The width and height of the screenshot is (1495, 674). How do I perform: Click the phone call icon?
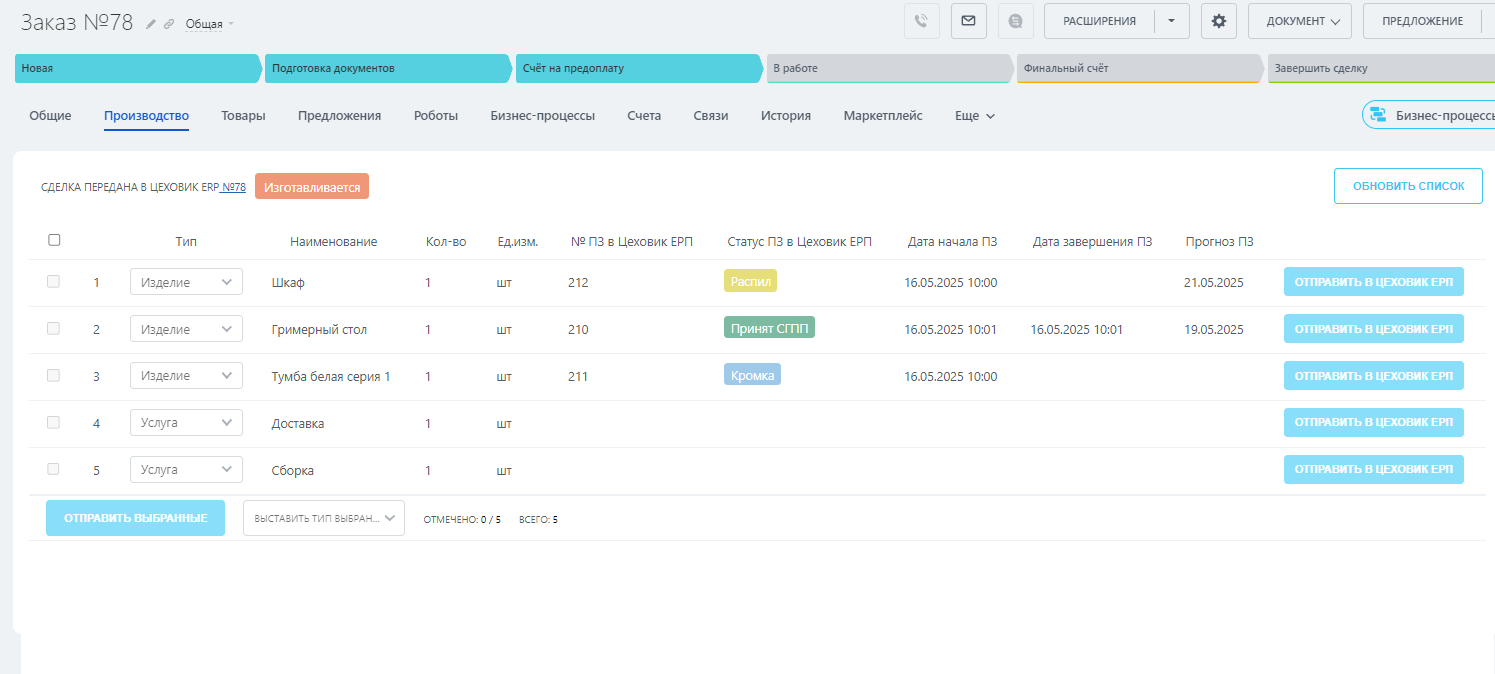921,21
